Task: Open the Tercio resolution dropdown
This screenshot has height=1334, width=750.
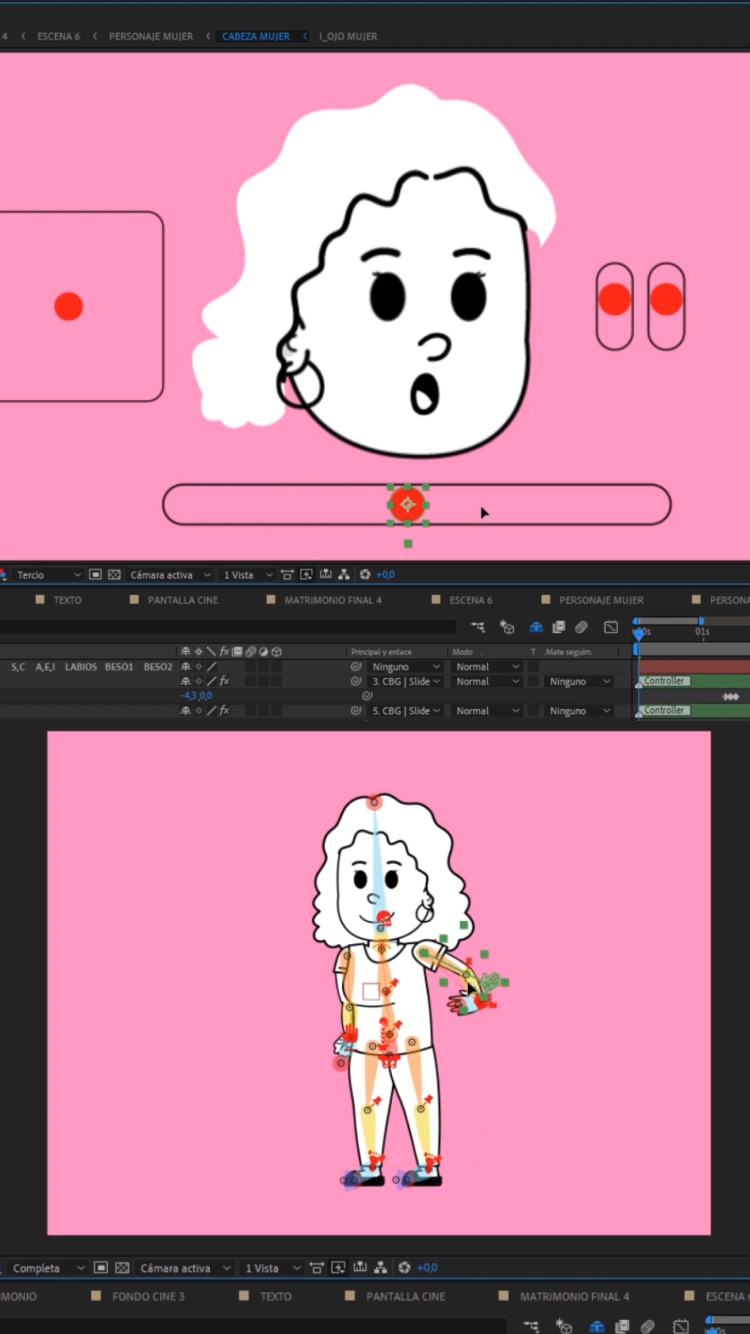Action: point(47,575)
